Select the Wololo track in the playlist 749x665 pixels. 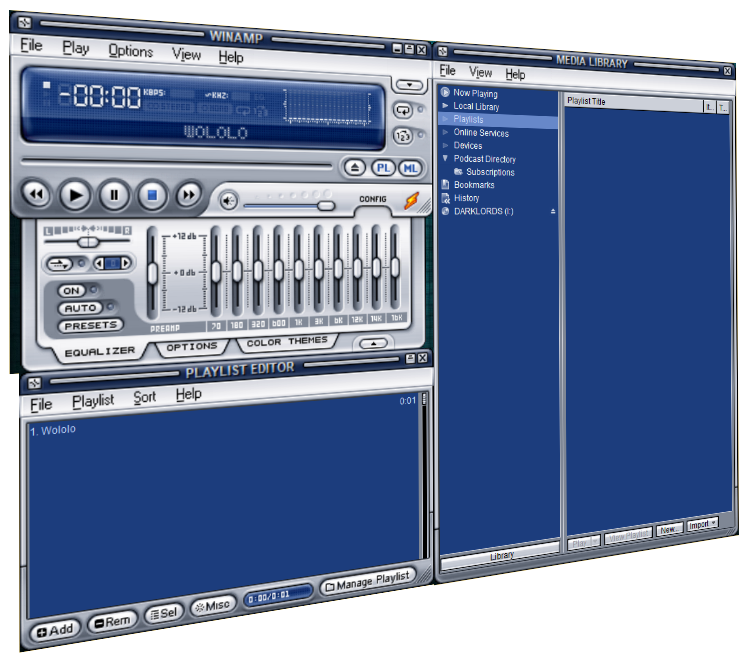coord(53,430)
